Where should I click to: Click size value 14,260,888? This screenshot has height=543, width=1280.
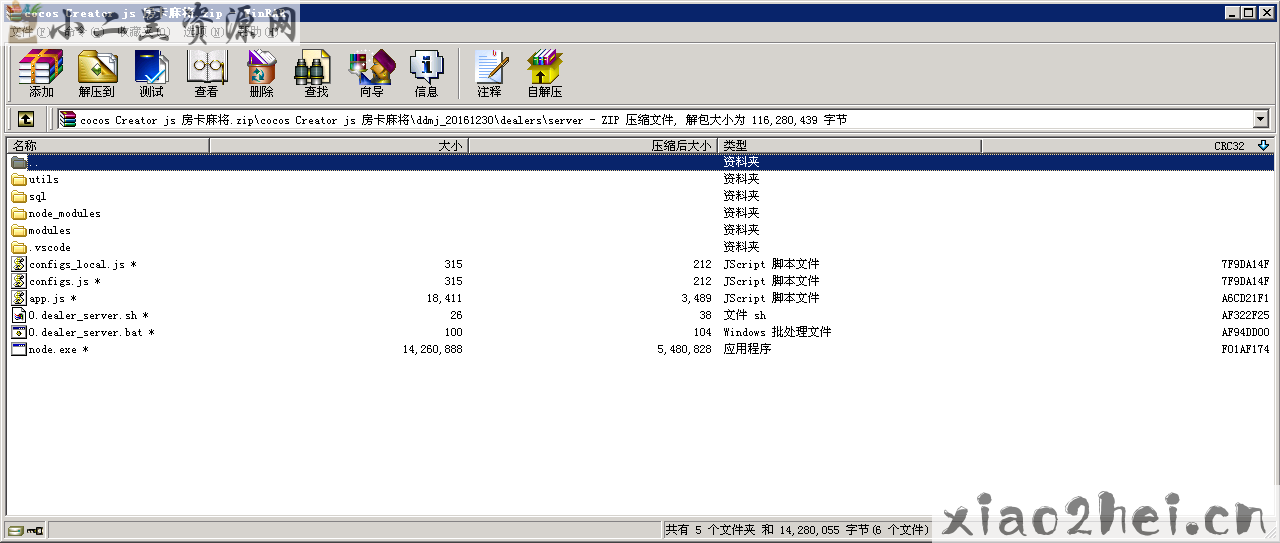pos(432,349)
